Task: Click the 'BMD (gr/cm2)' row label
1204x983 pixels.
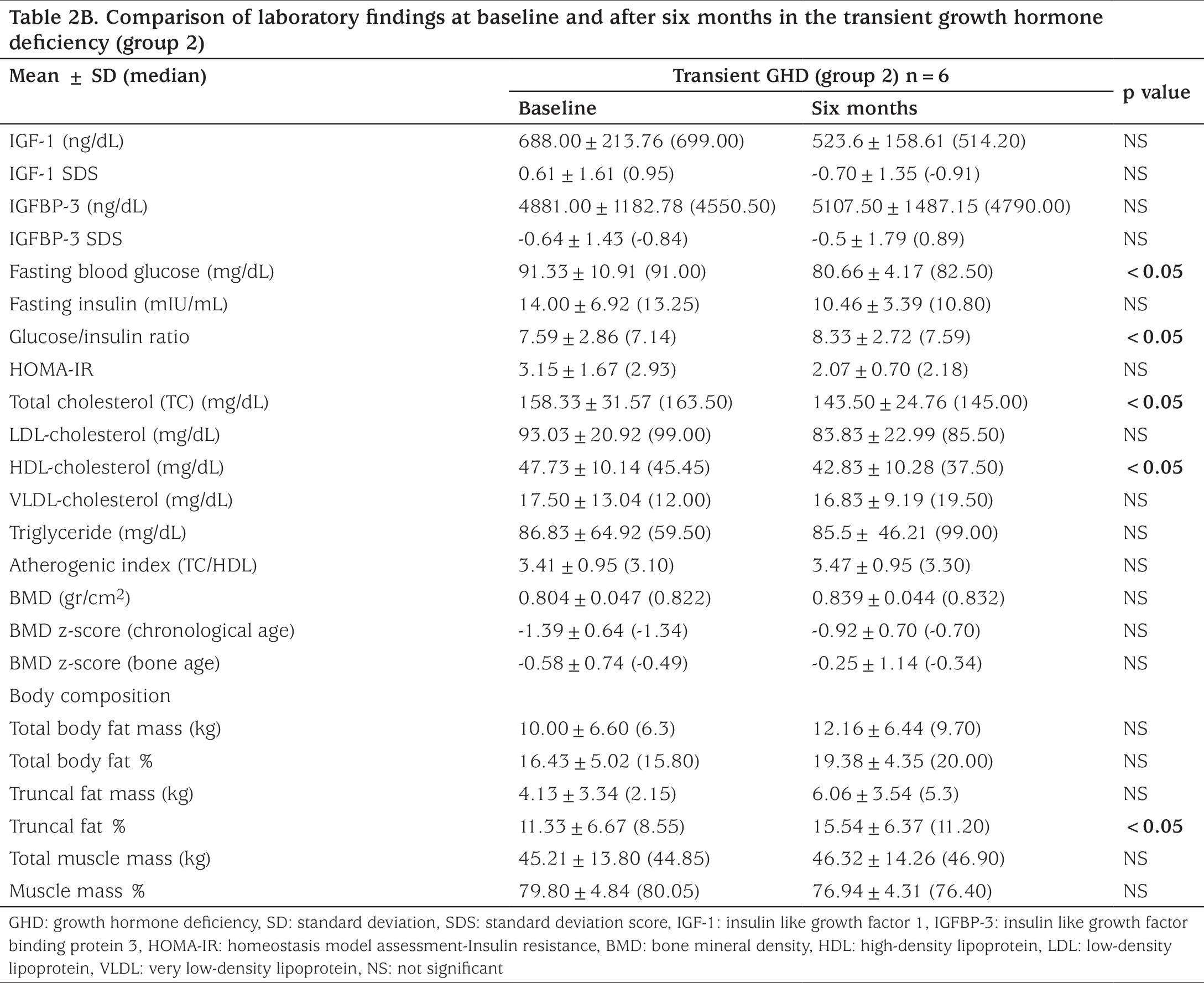Action: coord(70,597)
